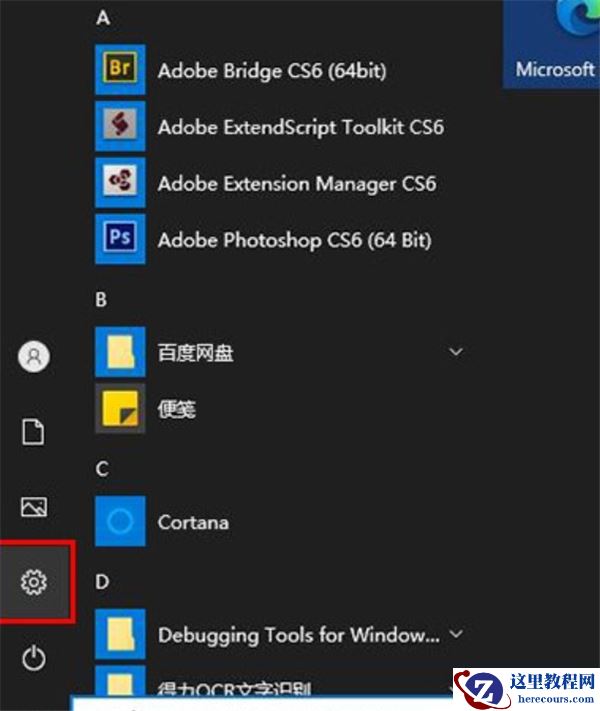Open the 百度网盘 folder icon

[x=120, y=352]
